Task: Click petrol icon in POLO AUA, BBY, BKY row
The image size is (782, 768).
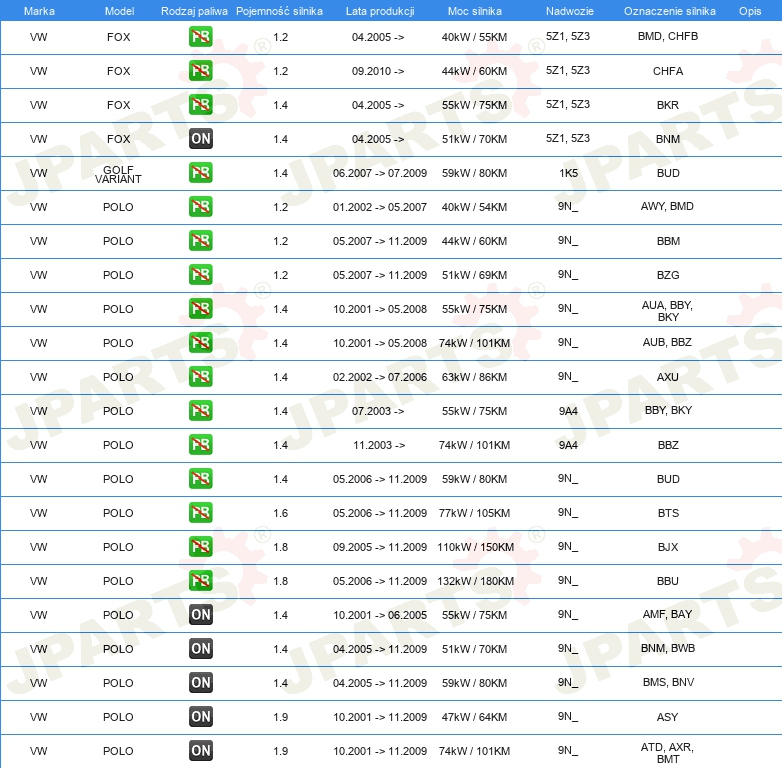Action: click(200, 308)
